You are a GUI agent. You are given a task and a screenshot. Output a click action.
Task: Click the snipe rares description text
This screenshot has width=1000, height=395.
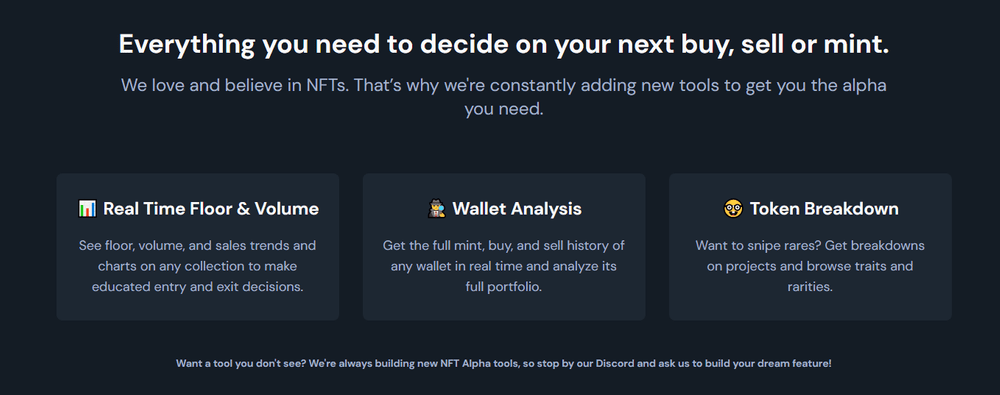pyautogui.click(x=810, y=266)
